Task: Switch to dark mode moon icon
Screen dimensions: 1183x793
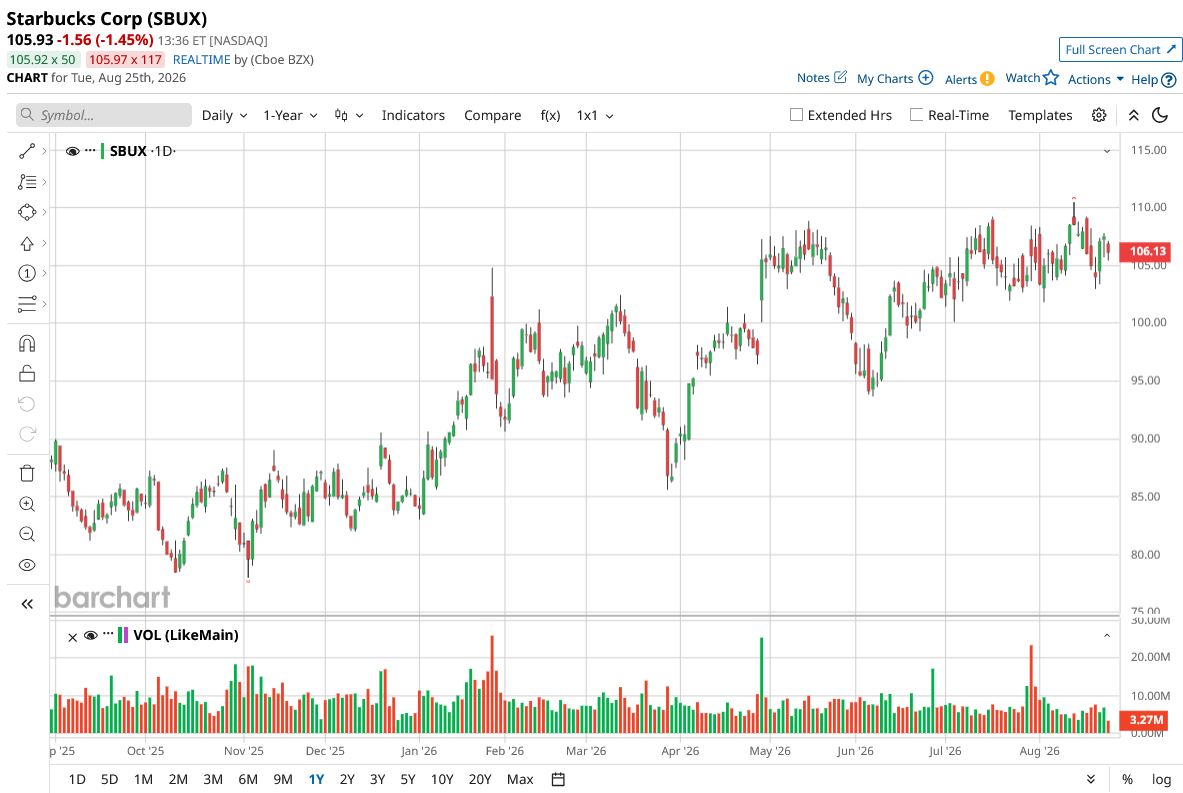Action: [x=1160, y=115]
